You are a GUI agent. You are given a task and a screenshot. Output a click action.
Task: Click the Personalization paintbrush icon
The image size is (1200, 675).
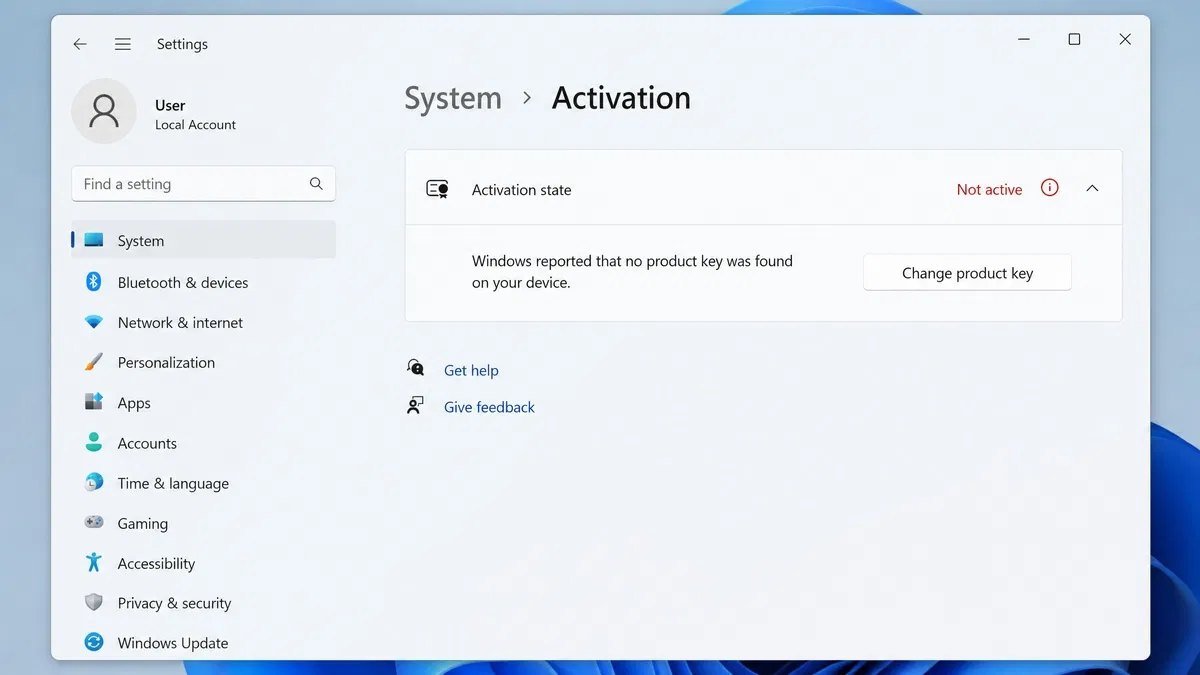[x=94, y=362]
